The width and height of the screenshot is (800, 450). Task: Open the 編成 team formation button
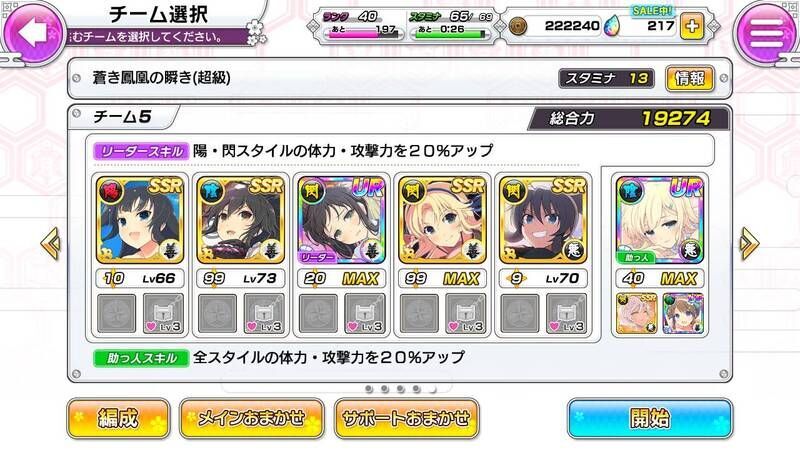coord(118,419)
